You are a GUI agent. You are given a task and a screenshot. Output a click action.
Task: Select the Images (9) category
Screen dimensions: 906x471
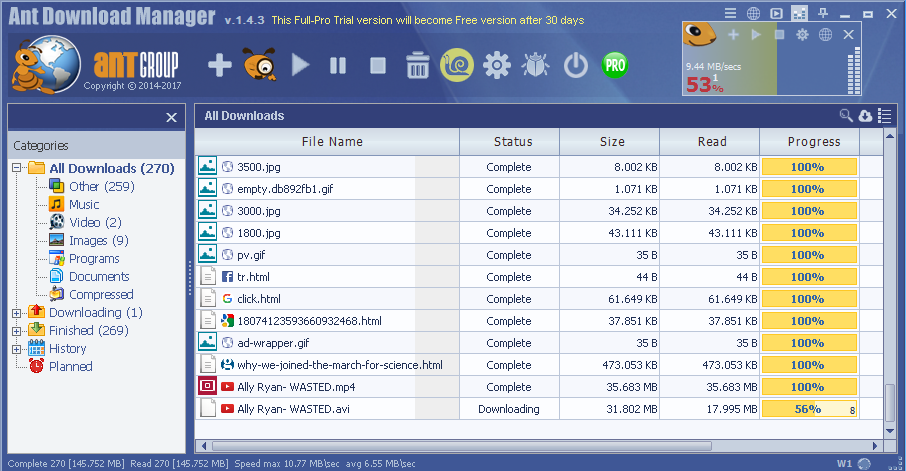(98, 240)
